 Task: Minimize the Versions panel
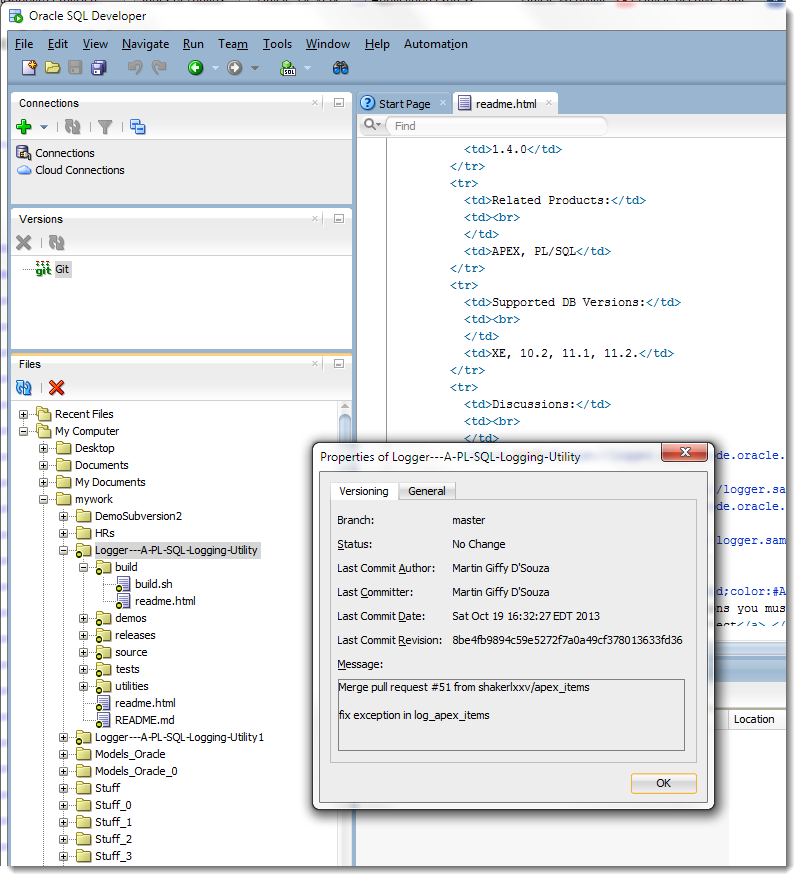point(339,219)
